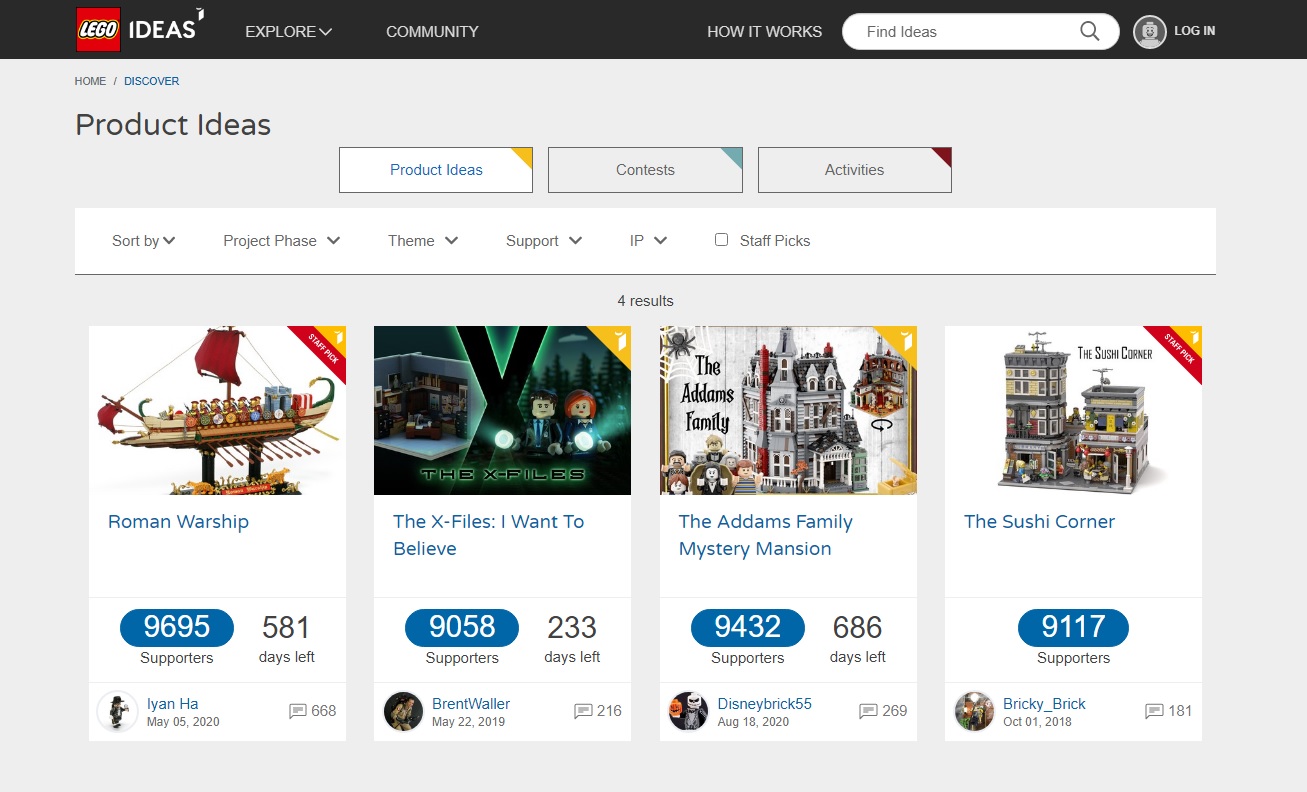The width and height of the screenshot is (1307, 792).
Task: Bookmark the Roman Warship project
Action: pos(338,336)
